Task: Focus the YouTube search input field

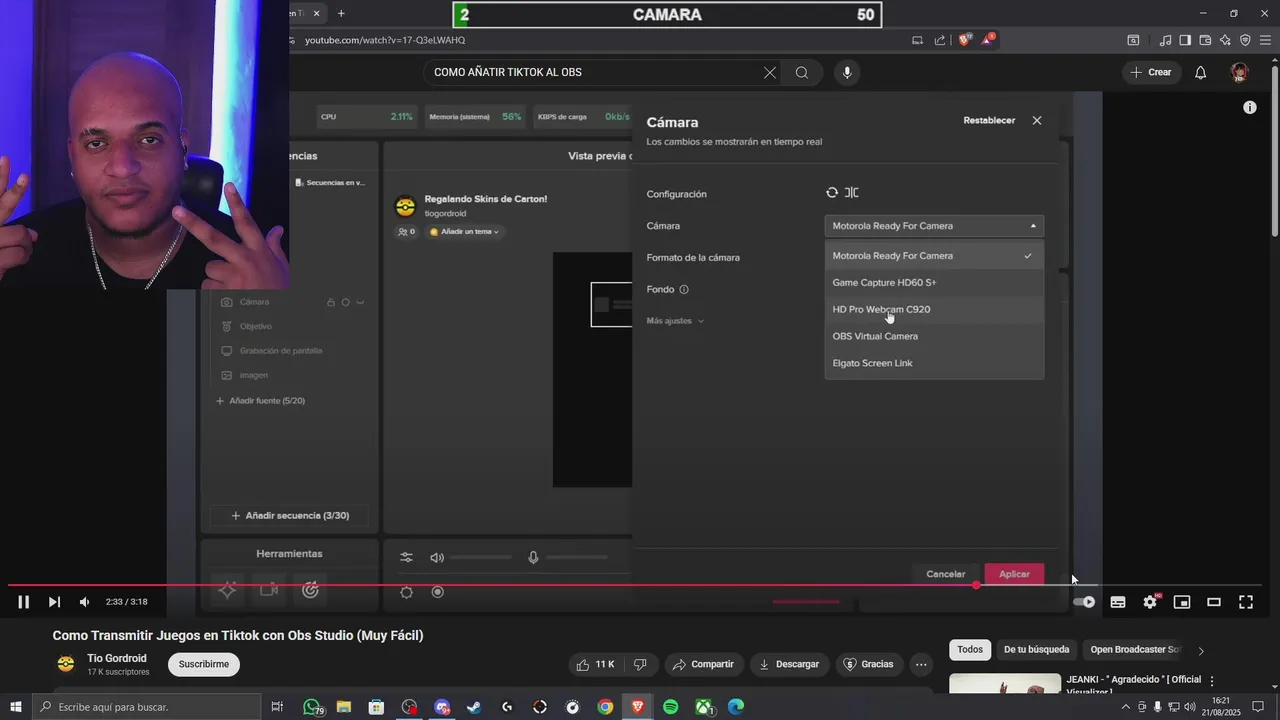Action: (595, 72)
